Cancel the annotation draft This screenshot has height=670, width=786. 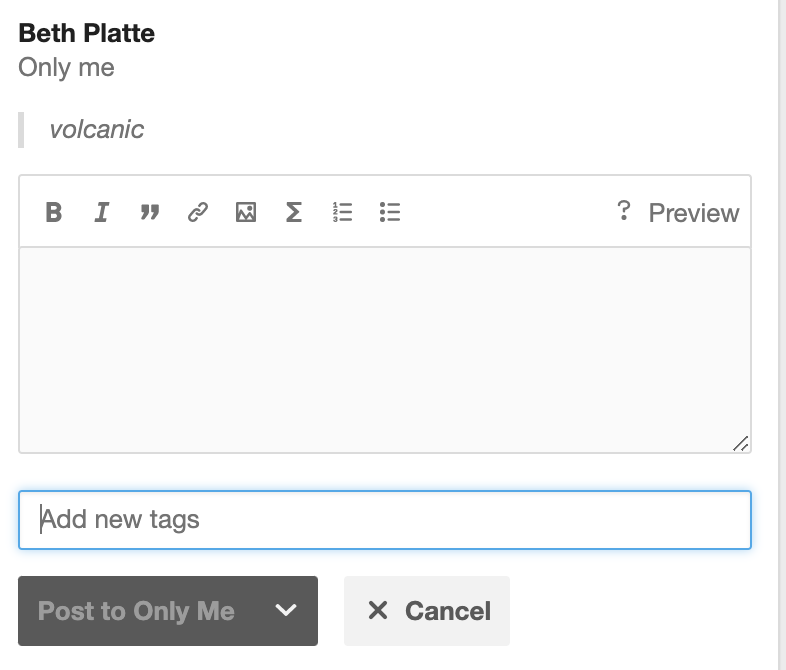point(427,611)
